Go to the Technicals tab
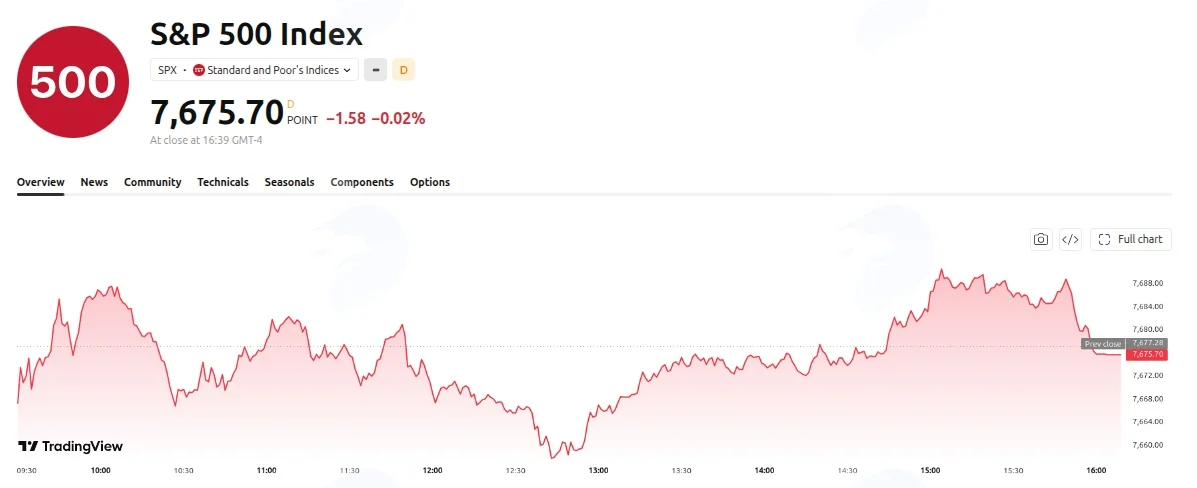The image size is (1197, 488). [223, 182]
